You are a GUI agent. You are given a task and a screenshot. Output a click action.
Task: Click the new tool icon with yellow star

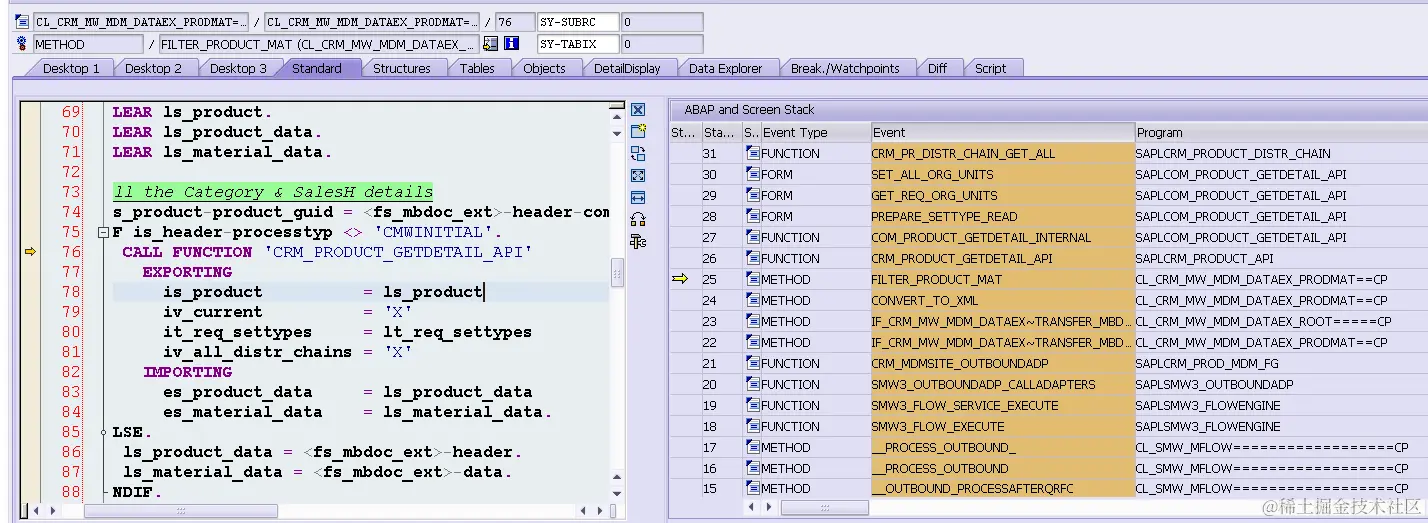638,132
